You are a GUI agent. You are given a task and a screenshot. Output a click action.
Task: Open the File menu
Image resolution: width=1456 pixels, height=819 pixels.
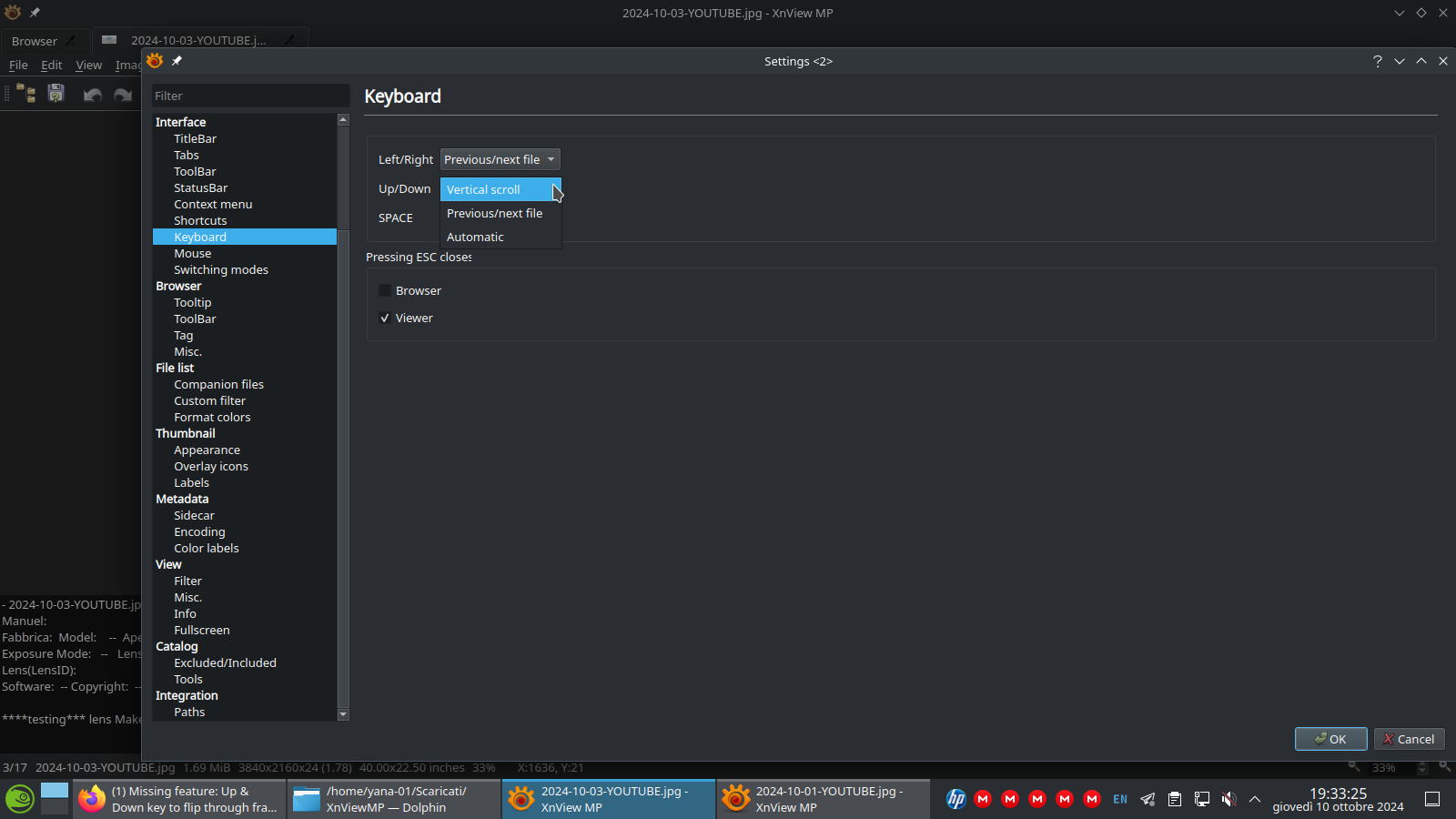pyautogui.click(x=18, y=66)
